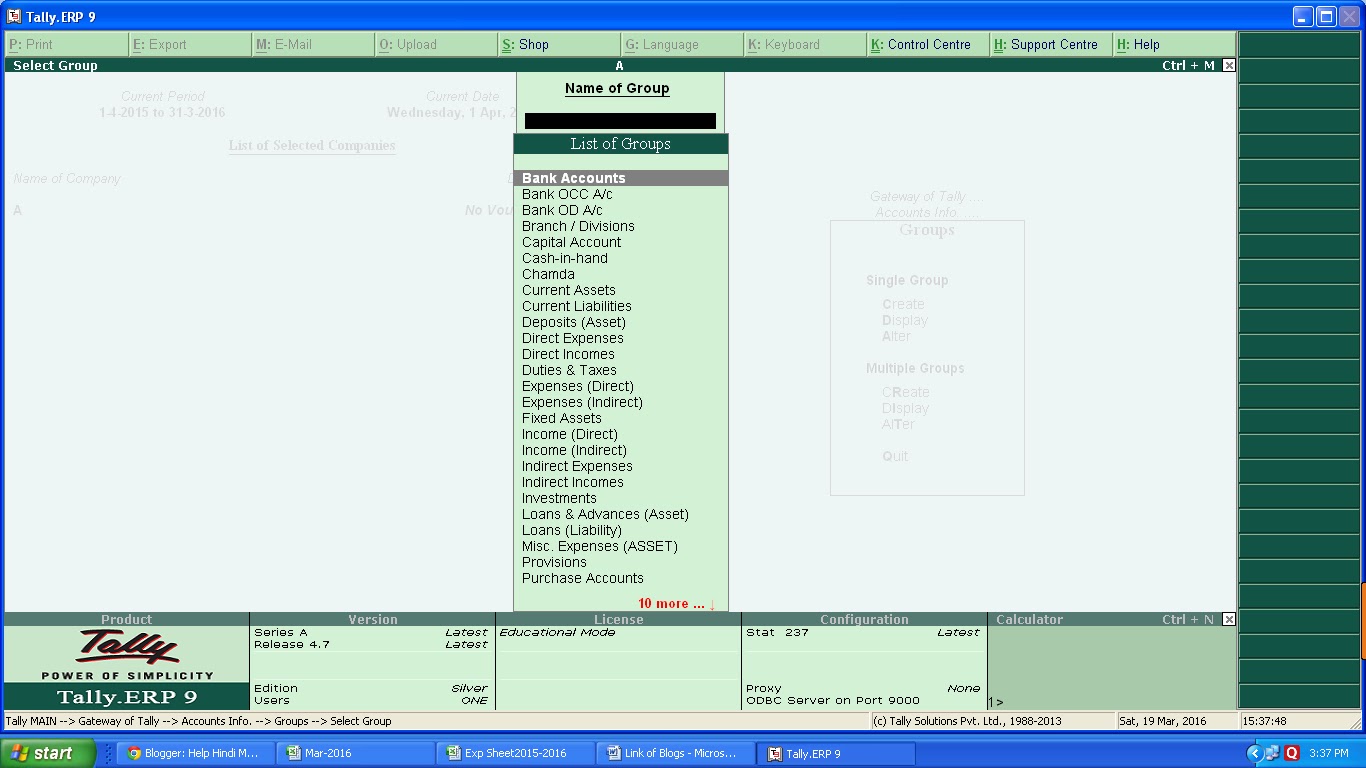This screenshot has width=1366, height=768.
Task: Close the Calculator panel with X
Action: coord(1229,619)
